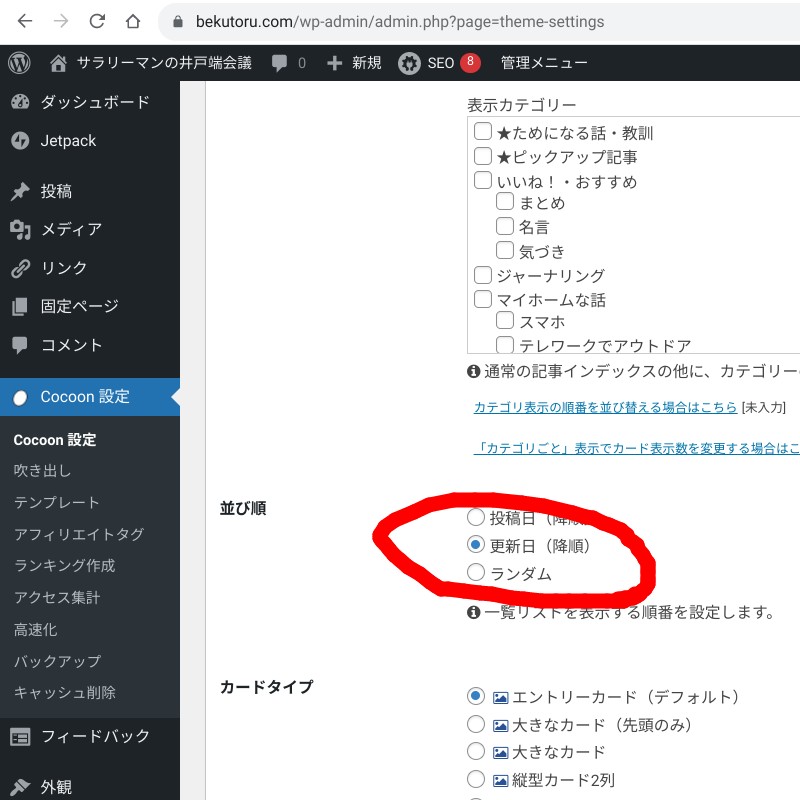Open ランキング作成 submenu item
Viewport: 800px width, 800px height.
(x=64, y=566)
